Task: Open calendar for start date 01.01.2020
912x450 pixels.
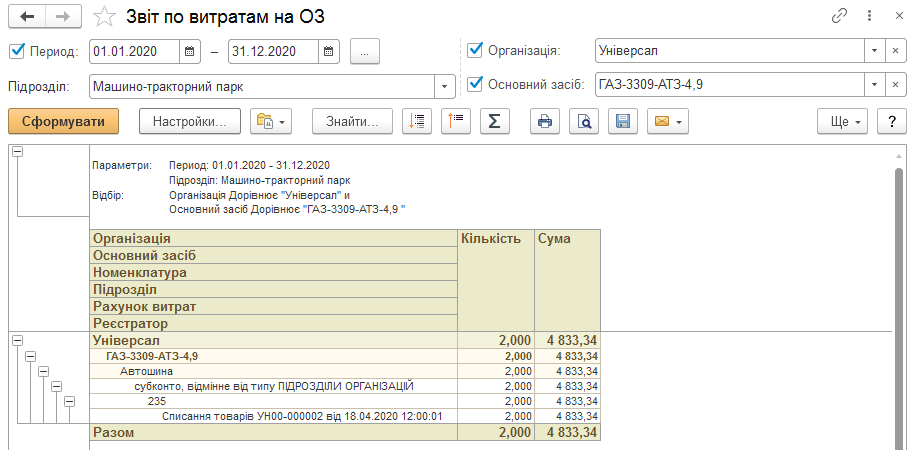Action: click(190, 51)
